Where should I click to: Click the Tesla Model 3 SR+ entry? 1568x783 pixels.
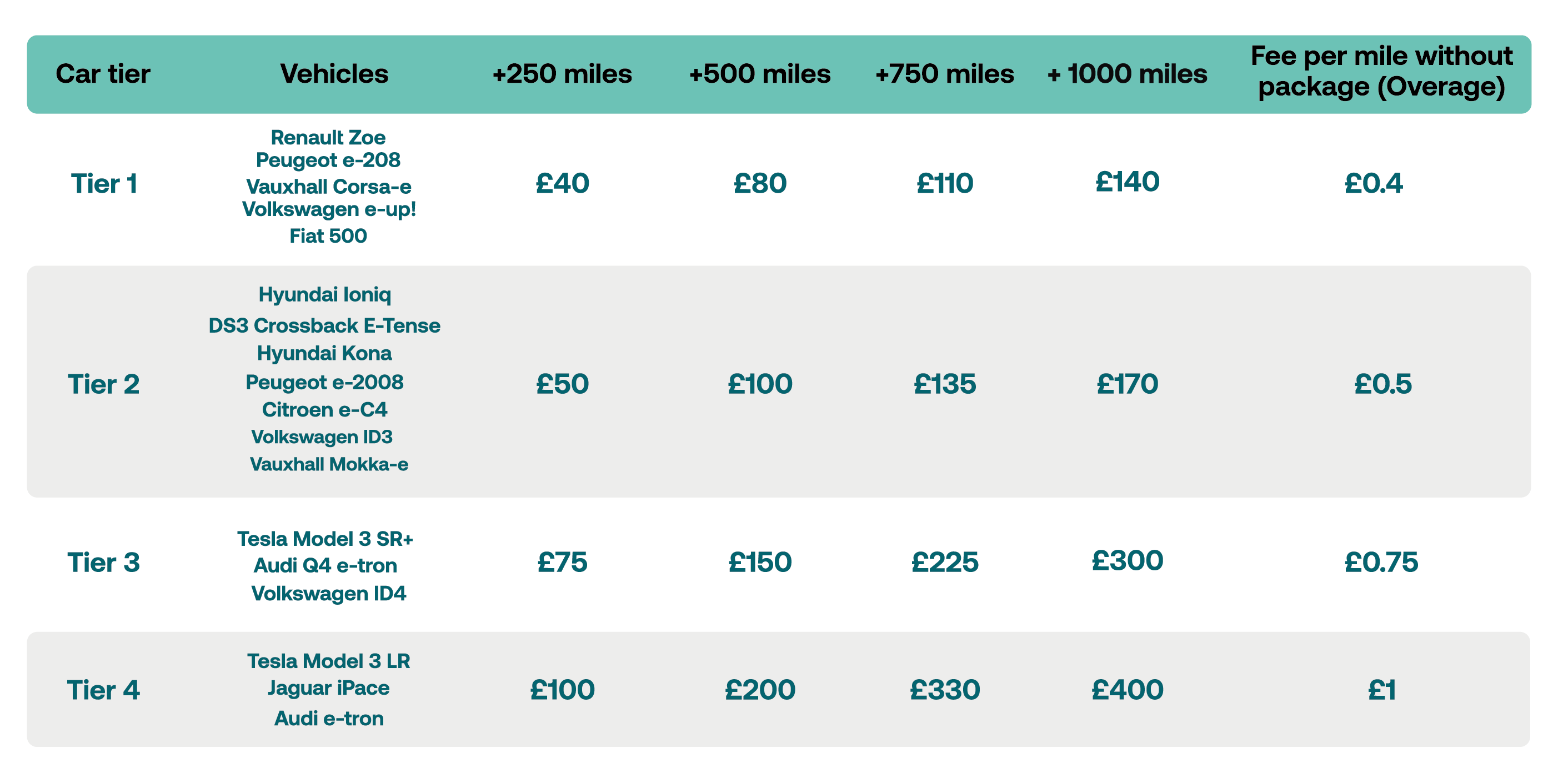coord(325,539)
